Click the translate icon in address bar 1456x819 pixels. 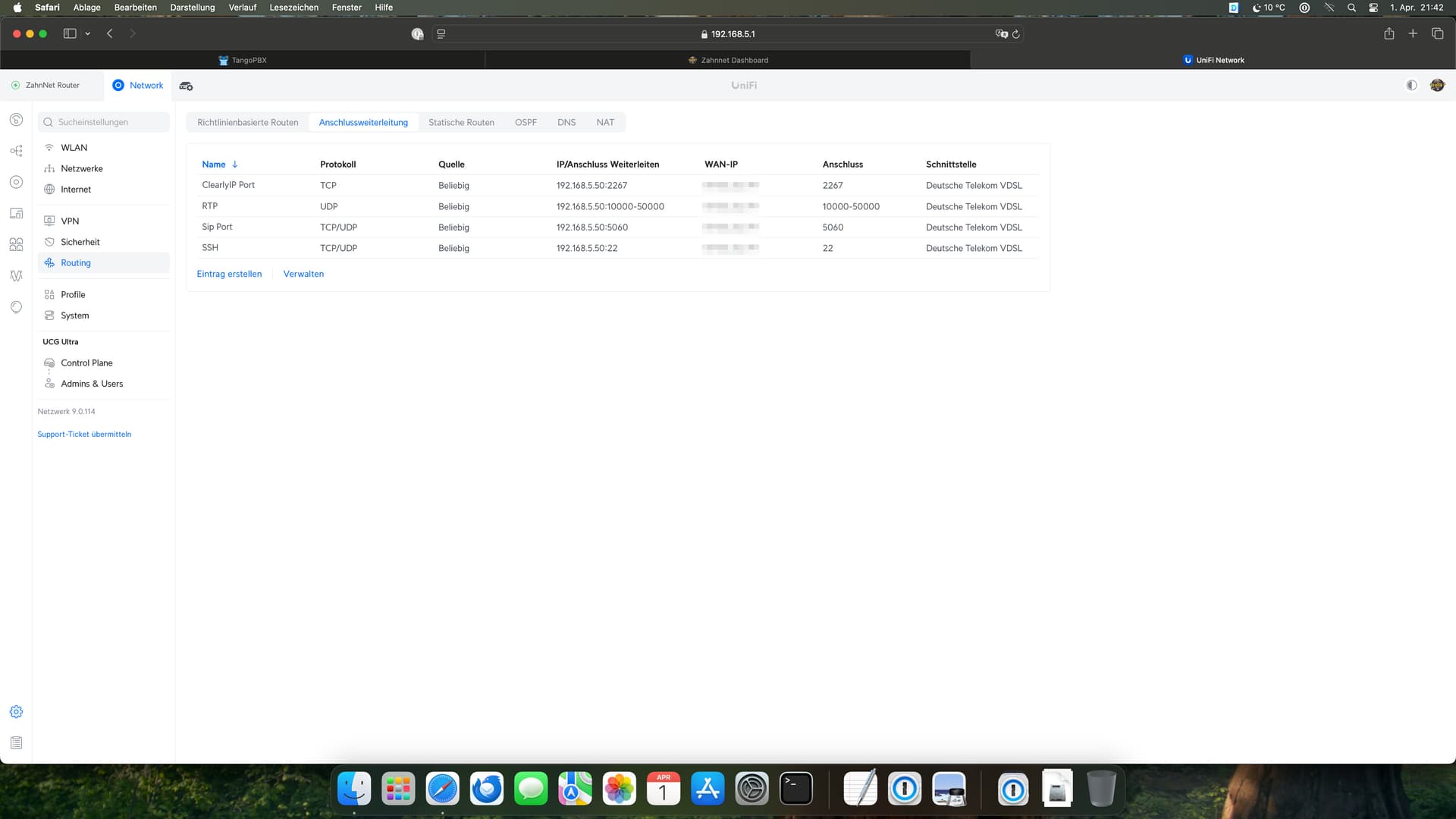pyautogui.click(x=1001, y=34)
